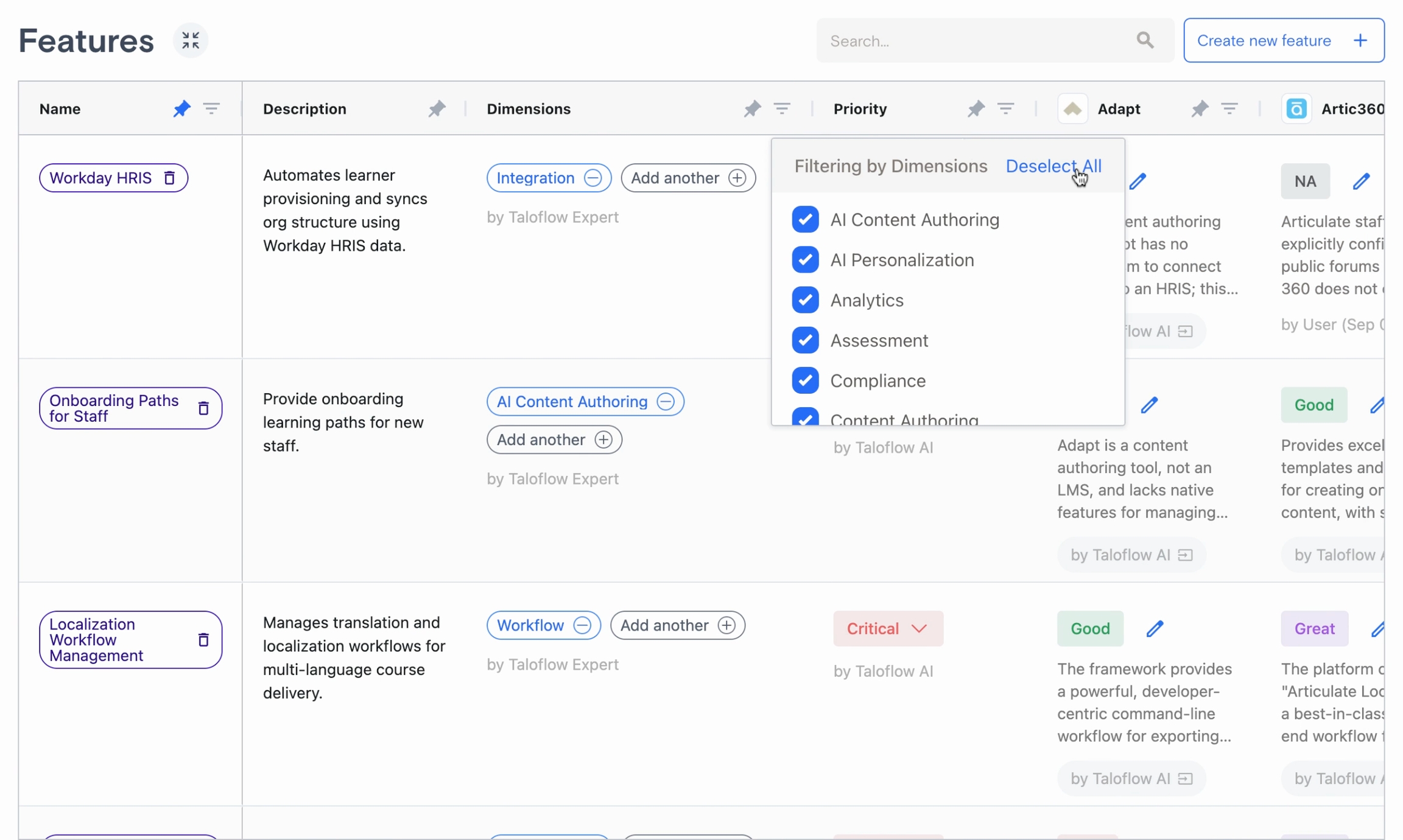This screenshot has width=1403, height=840.
Task: Open the Priority column filter
Action: click(1005, 109)
